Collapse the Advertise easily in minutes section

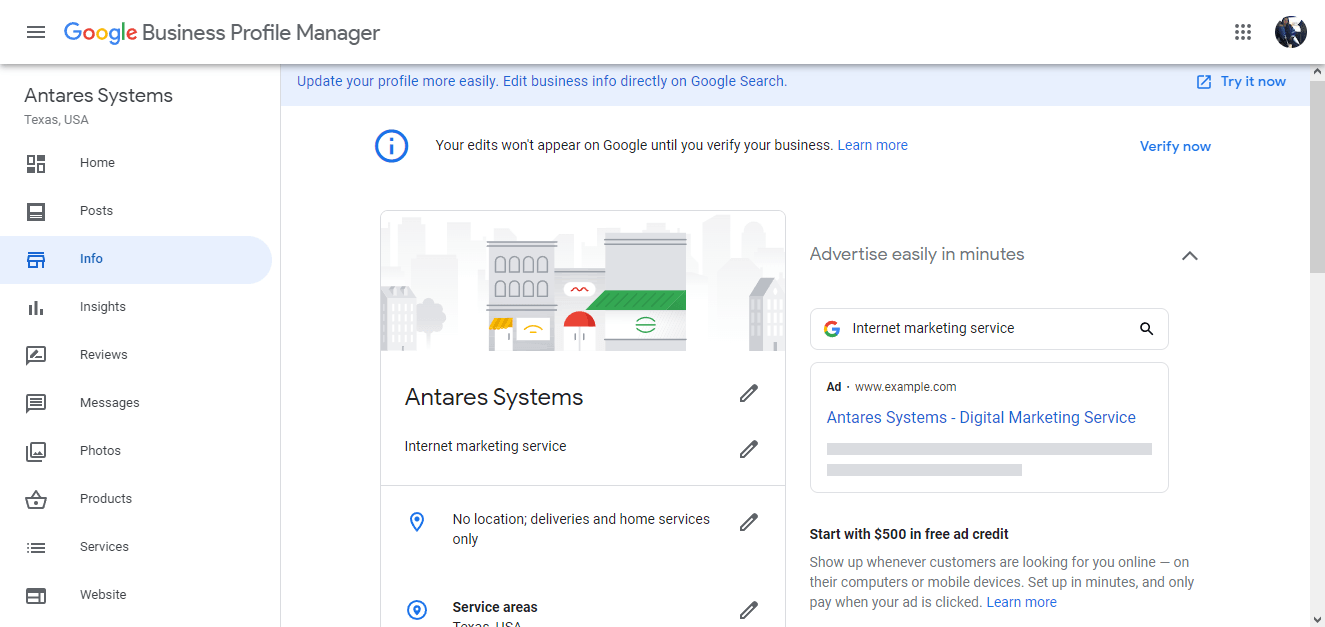[x=1190, y=255]
